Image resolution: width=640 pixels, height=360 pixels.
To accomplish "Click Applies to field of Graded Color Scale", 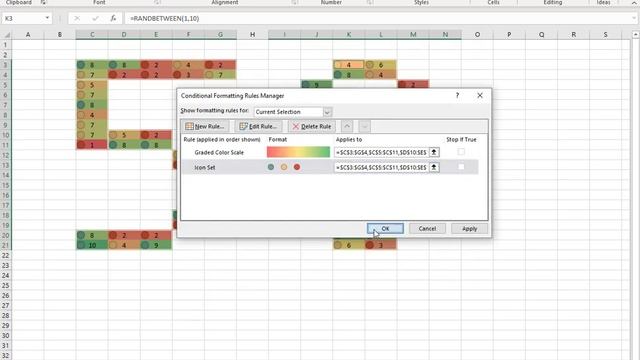I will click(x=381, y=152).
